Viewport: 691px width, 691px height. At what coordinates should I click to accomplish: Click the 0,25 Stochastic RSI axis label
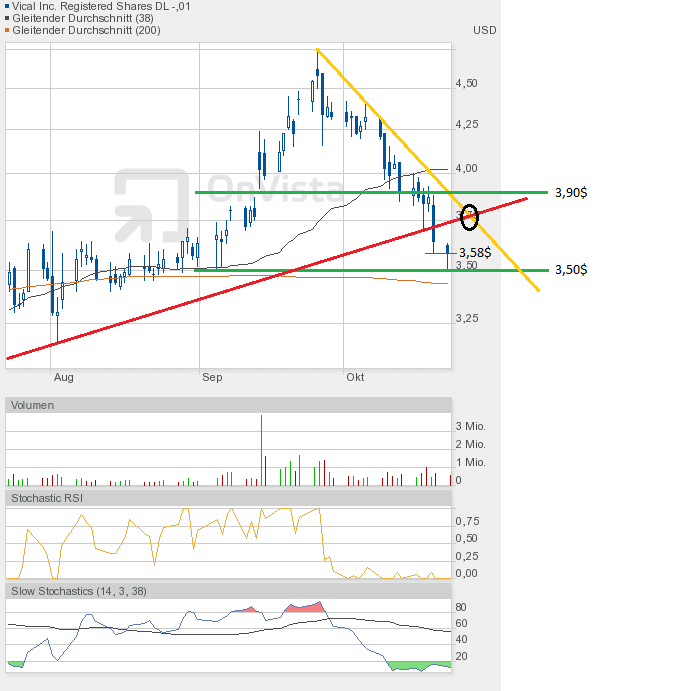point(467,556)
